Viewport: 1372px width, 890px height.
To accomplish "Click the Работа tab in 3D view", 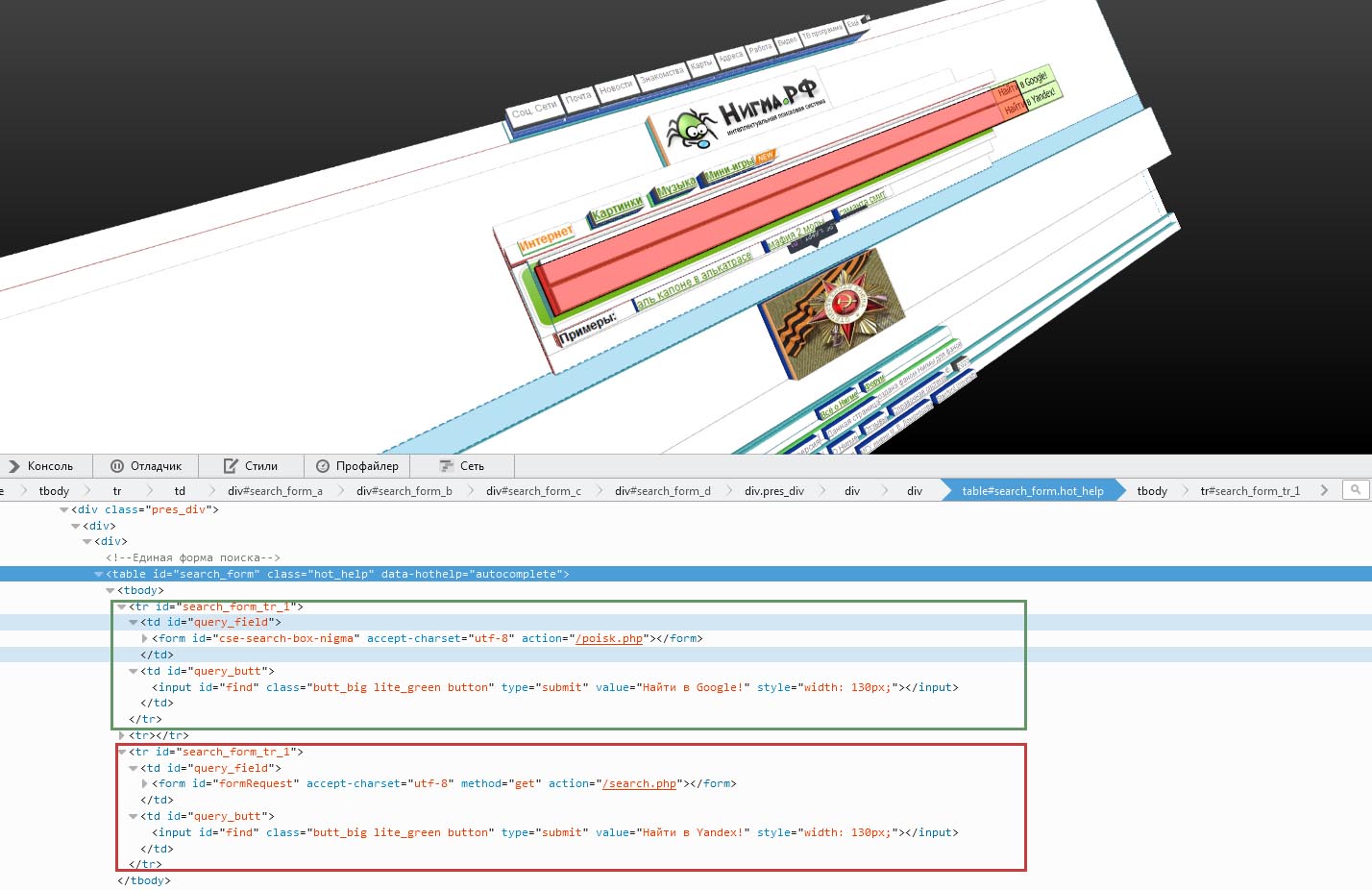I will (x=760, y=48).
